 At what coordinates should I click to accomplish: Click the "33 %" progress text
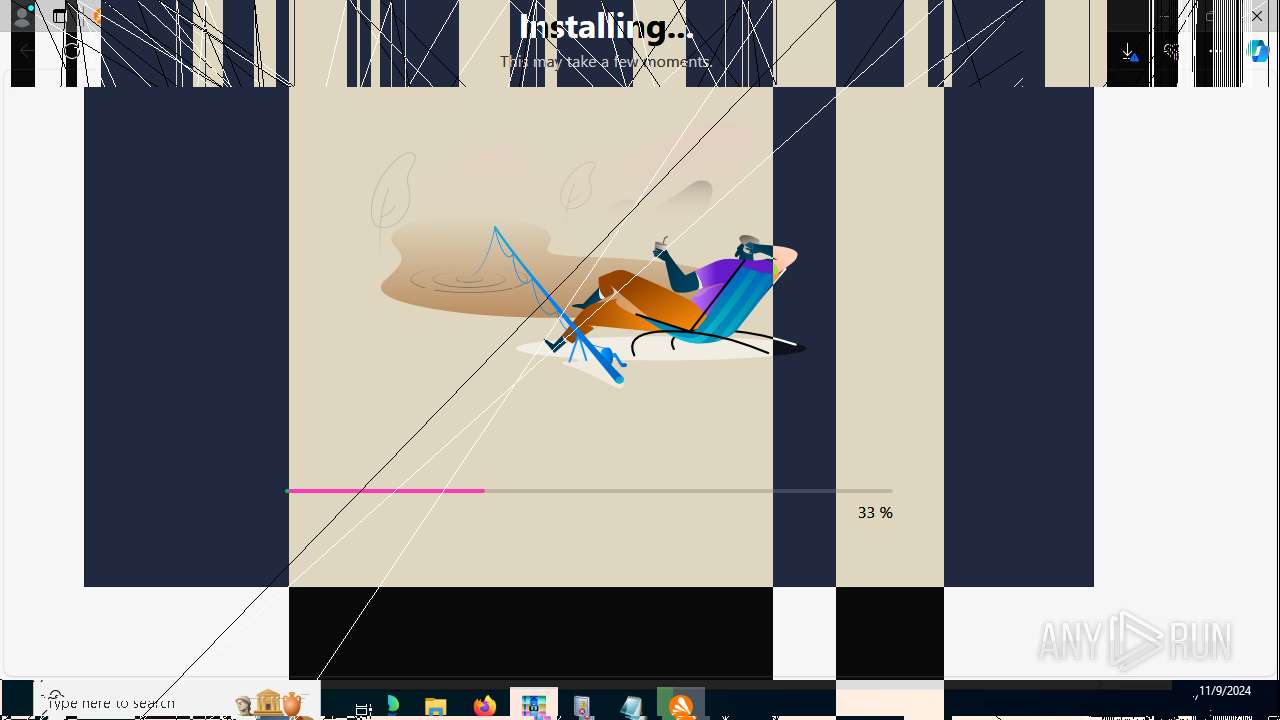pyautogui.click(x=875, y=513)
